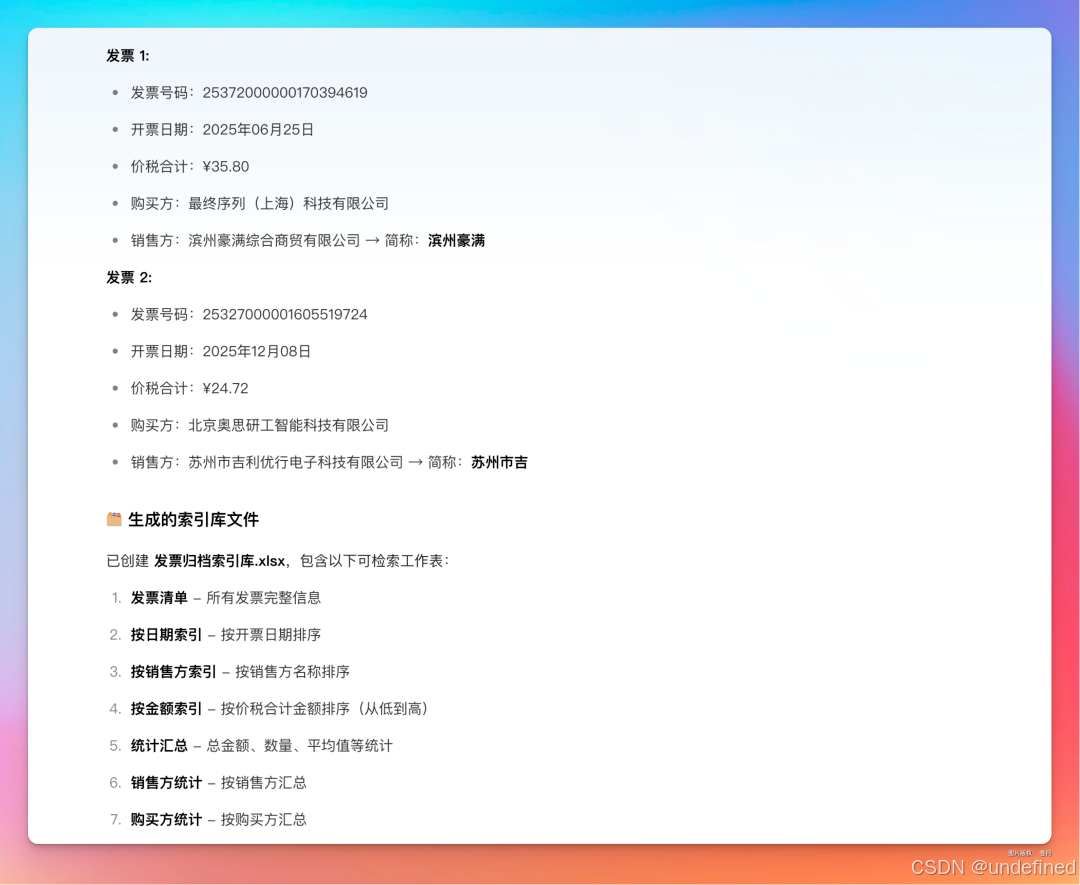Click description 按价税合计金额排序（从低到高）

[328, 709]
